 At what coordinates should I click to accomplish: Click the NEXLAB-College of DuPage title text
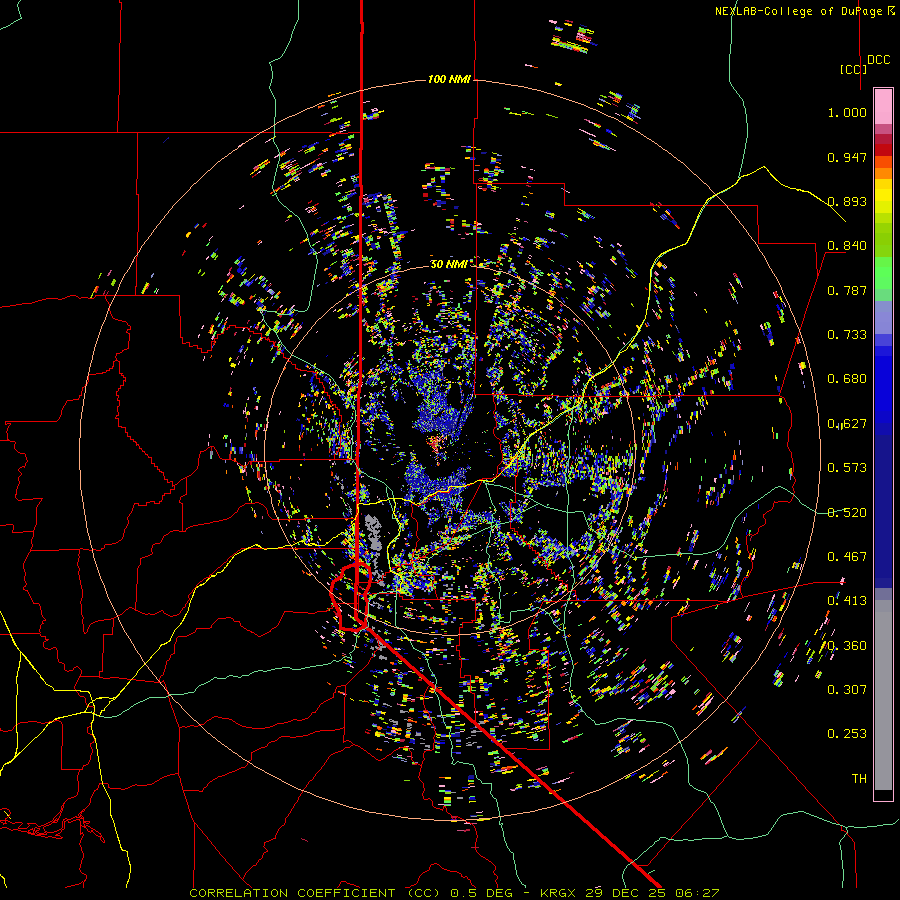click(x=798, y=11)
